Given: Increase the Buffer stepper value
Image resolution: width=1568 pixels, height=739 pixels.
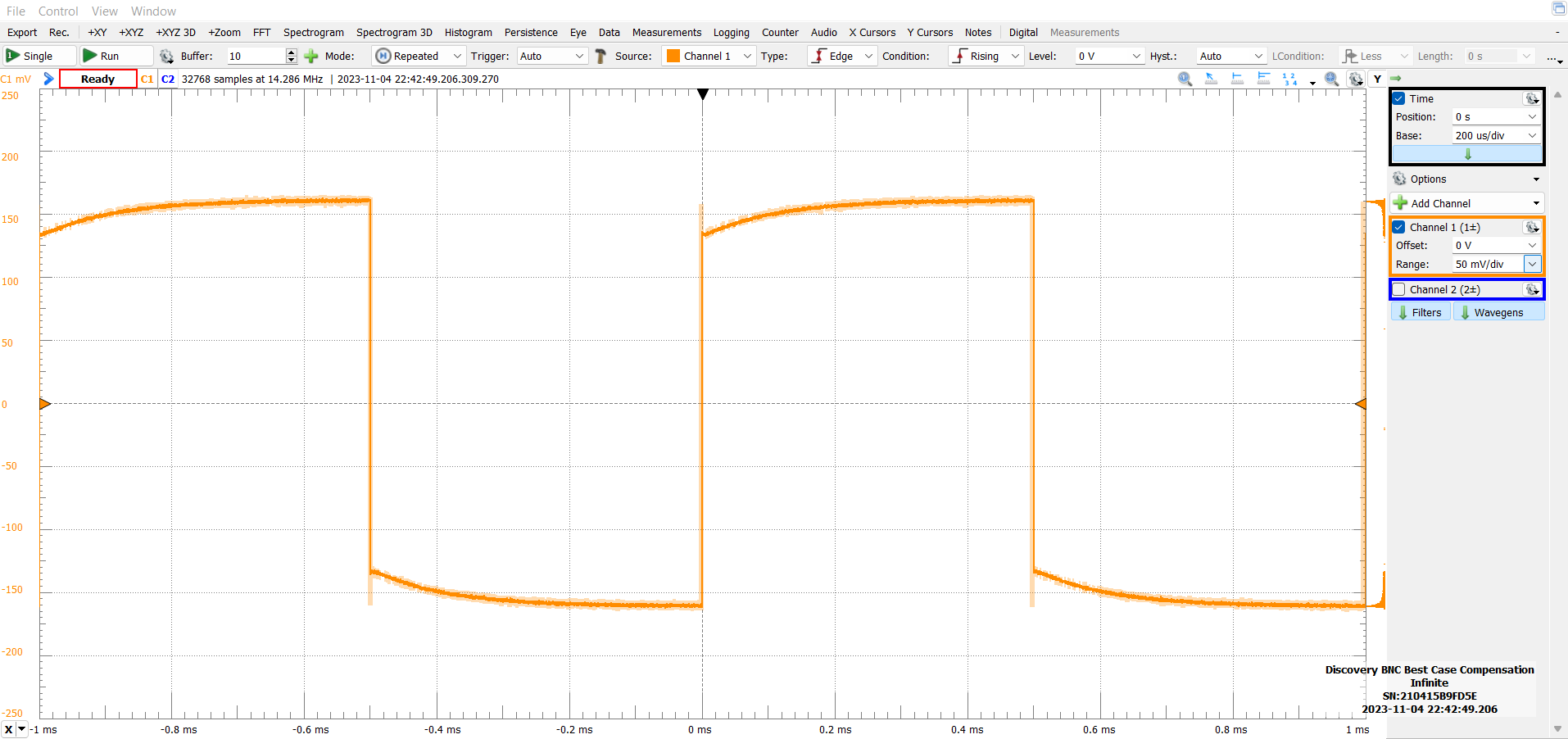Looking at the screenshot, I should [291, 52].
